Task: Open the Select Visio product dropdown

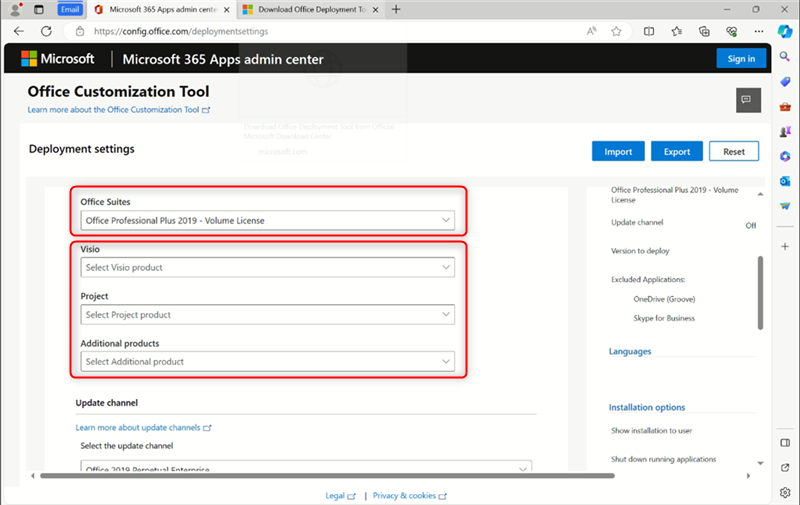Action: [267, 267]
